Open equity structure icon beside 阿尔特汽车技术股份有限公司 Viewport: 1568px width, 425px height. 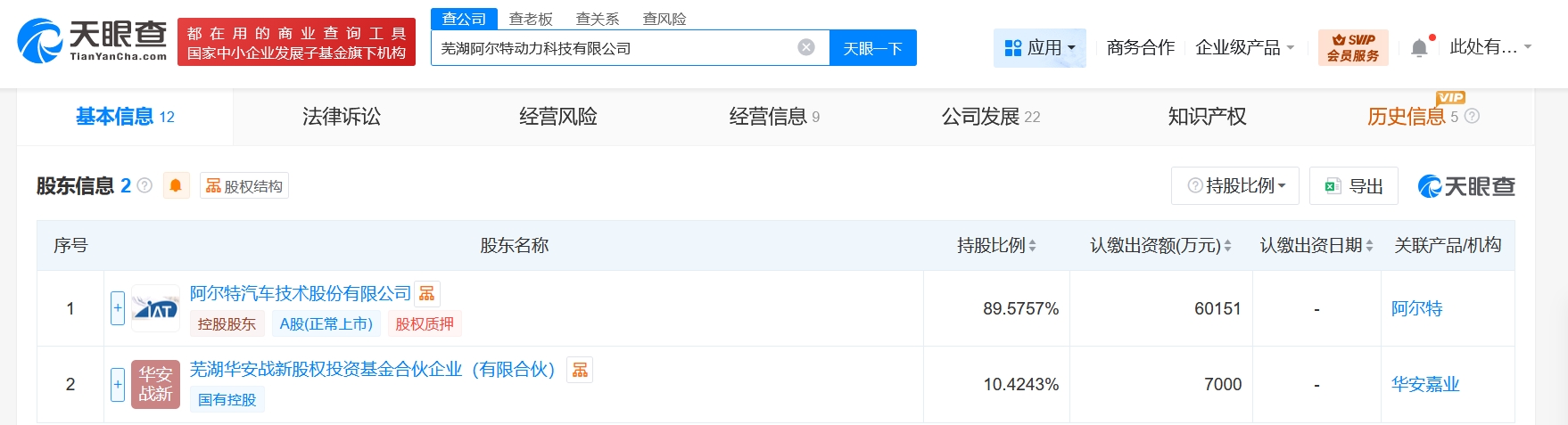point(427,294)
